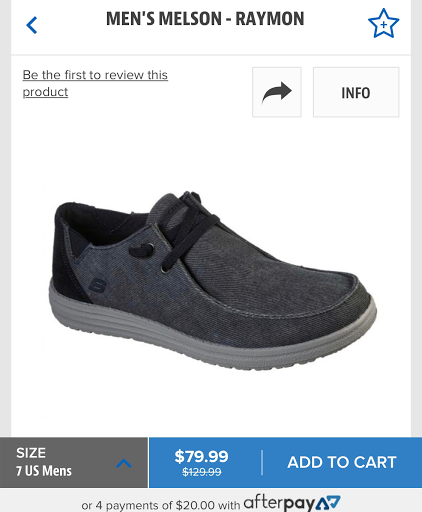The height and width of the screenshot is (512, 422).
Task: Share the product via the curved arrow
Action: 277,92
